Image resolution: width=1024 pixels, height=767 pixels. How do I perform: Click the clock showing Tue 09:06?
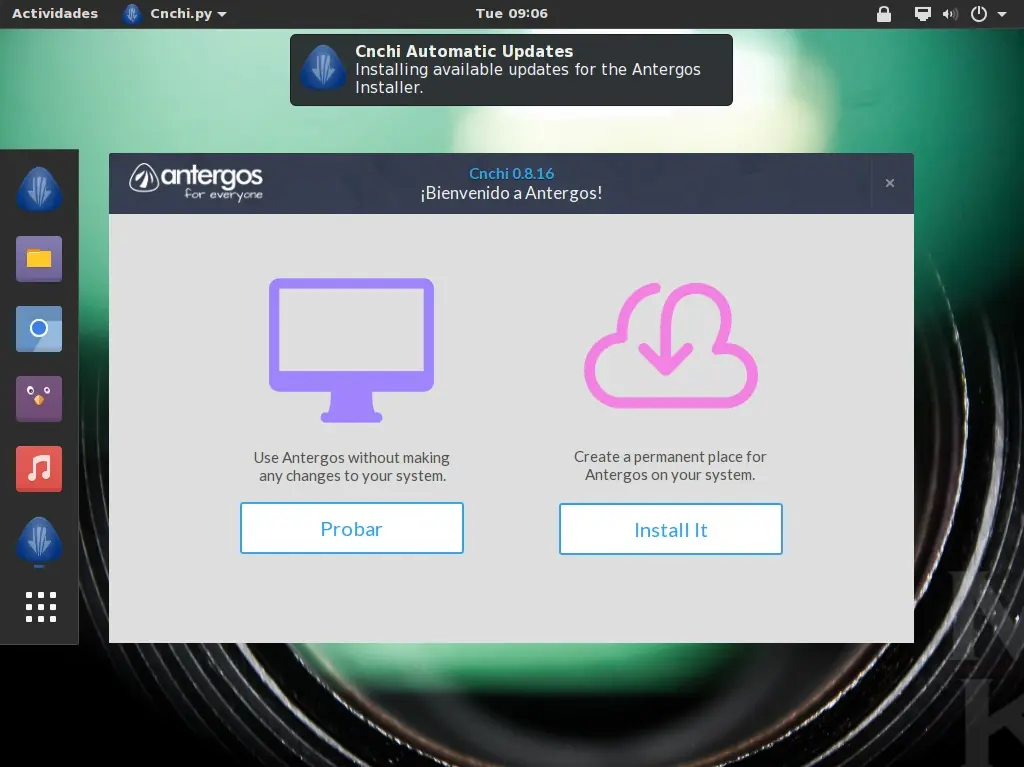tap(511, 13)
